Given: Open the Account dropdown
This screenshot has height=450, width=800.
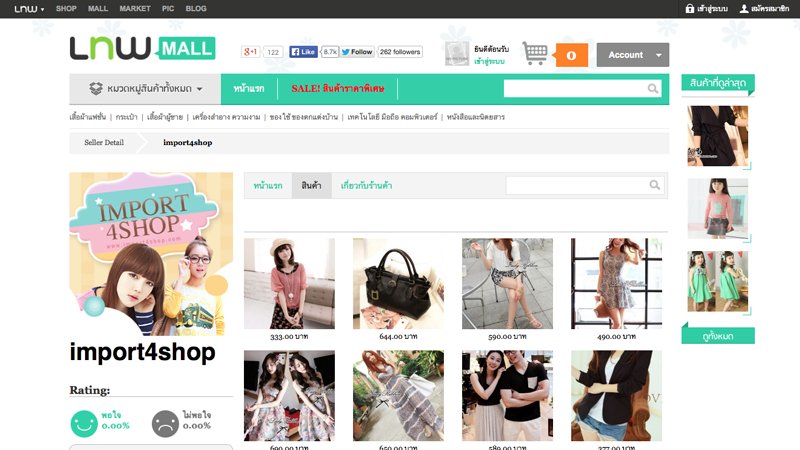Looking at the screenshot, I should [633, 55].
